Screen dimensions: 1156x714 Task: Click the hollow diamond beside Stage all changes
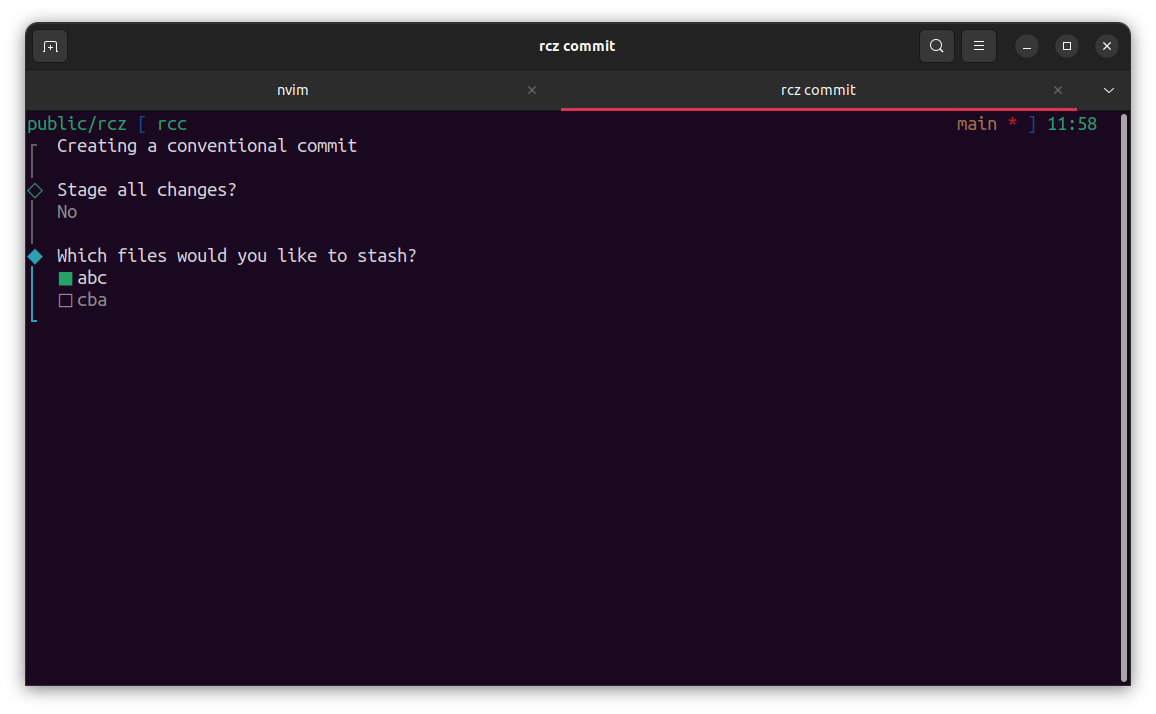[x=35, y=190]
